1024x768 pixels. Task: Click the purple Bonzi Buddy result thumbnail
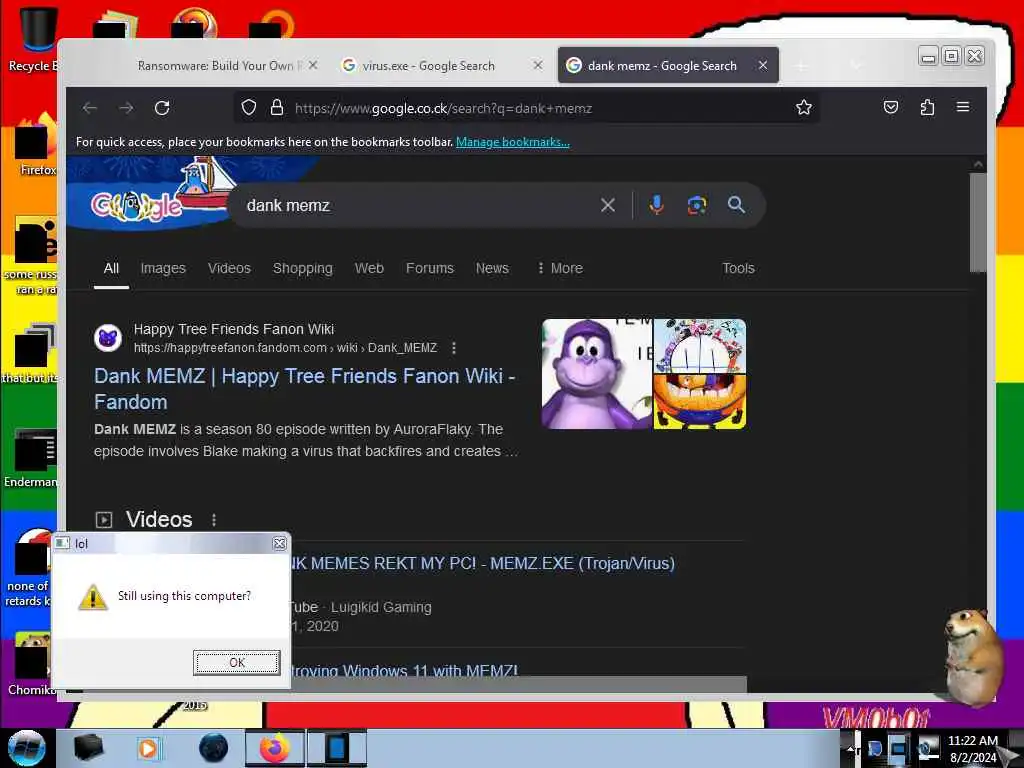[x=597, y=374]
